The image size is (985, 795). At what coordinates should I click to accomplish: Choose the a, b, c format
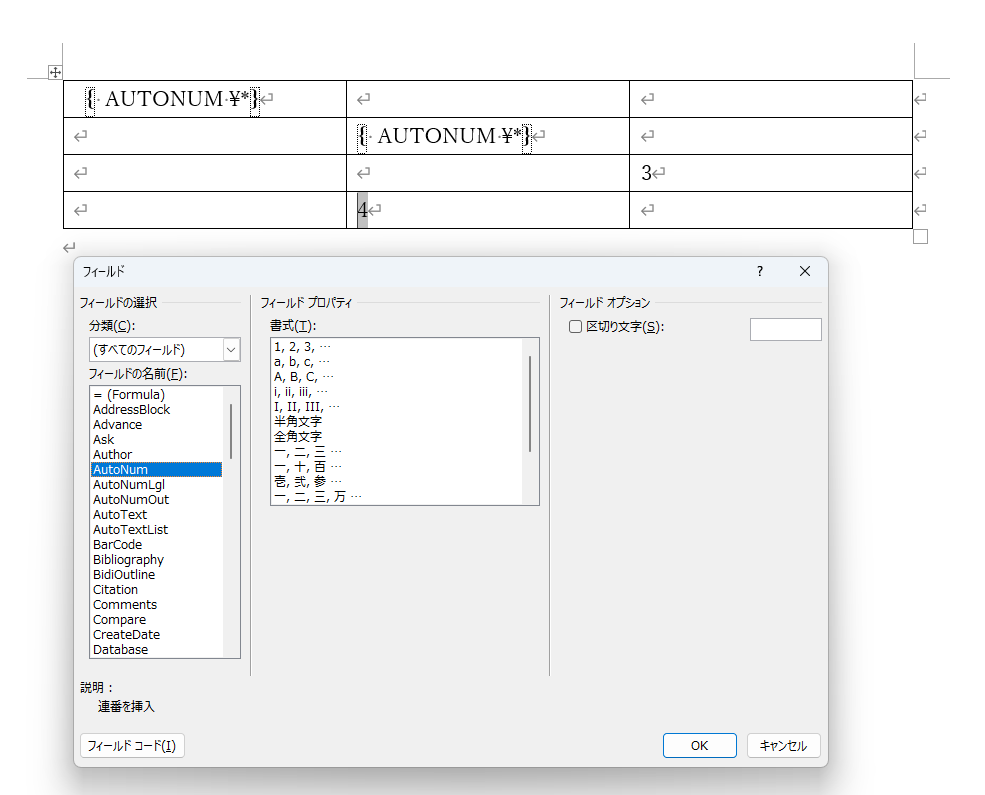click(301, 361)
